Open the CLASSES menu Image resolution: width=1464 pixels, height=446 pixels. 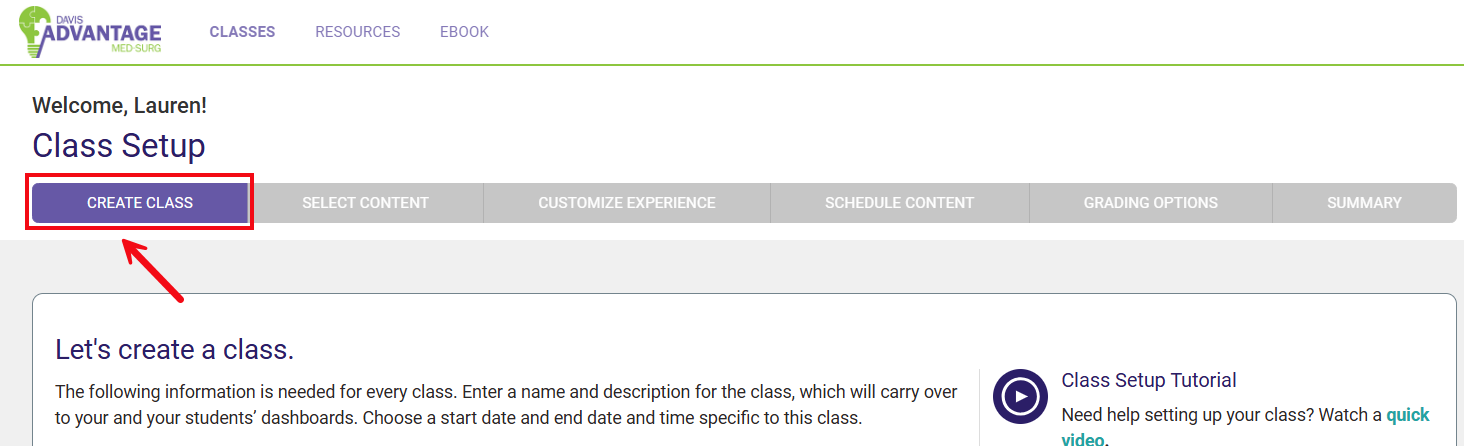(x=242, y=32)
